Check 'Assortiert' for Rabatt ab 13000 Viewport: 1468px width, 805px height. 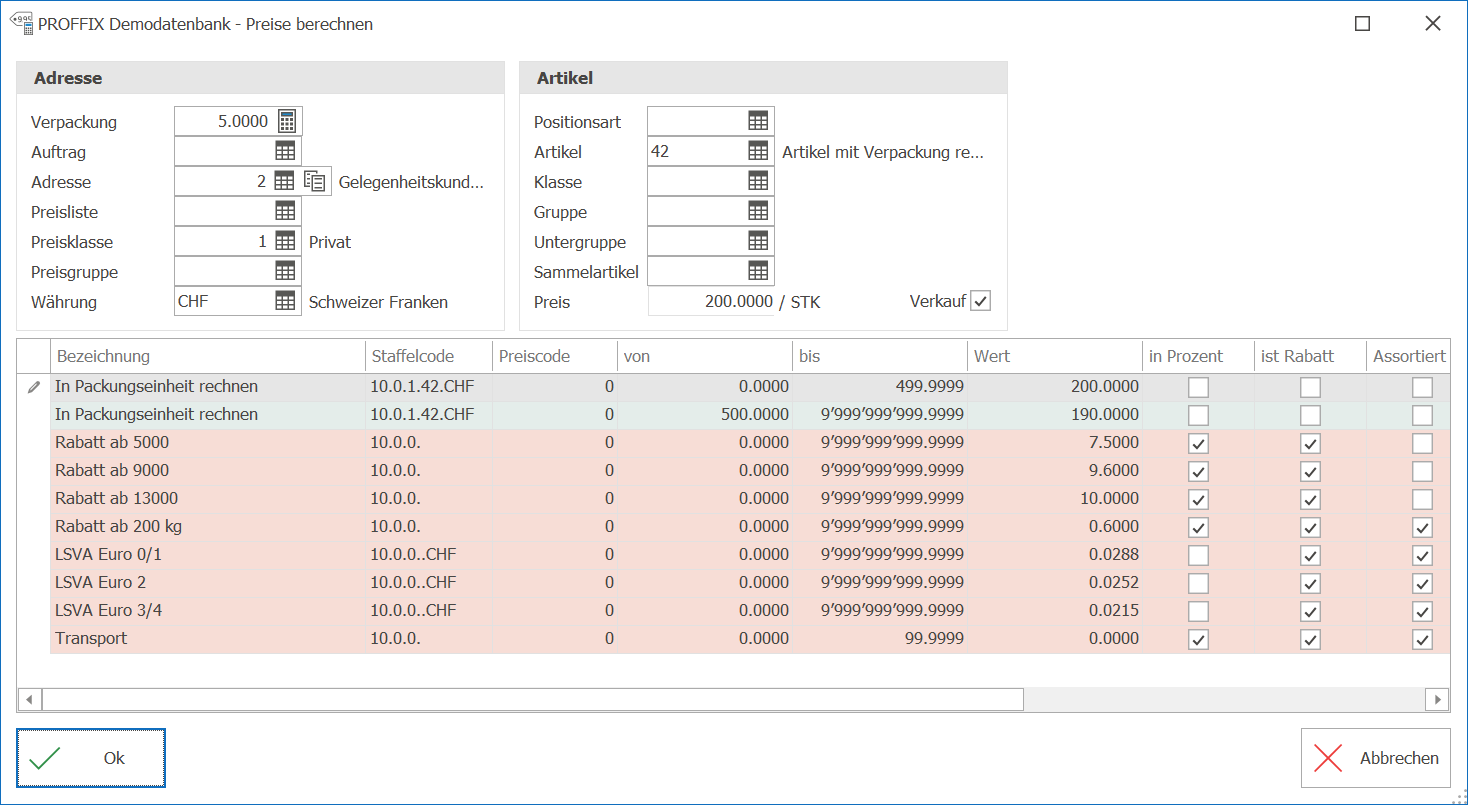point(1422,499)
